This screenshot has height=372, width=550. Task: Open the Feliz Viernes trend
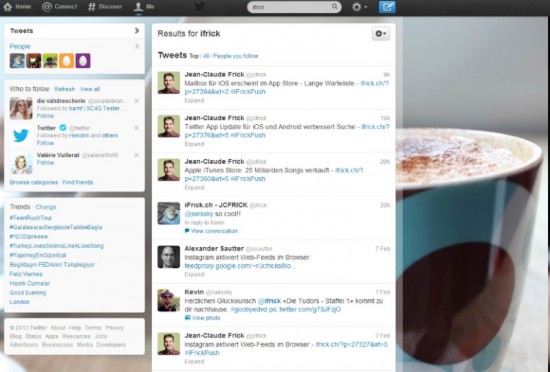click(x=26, y=274)
